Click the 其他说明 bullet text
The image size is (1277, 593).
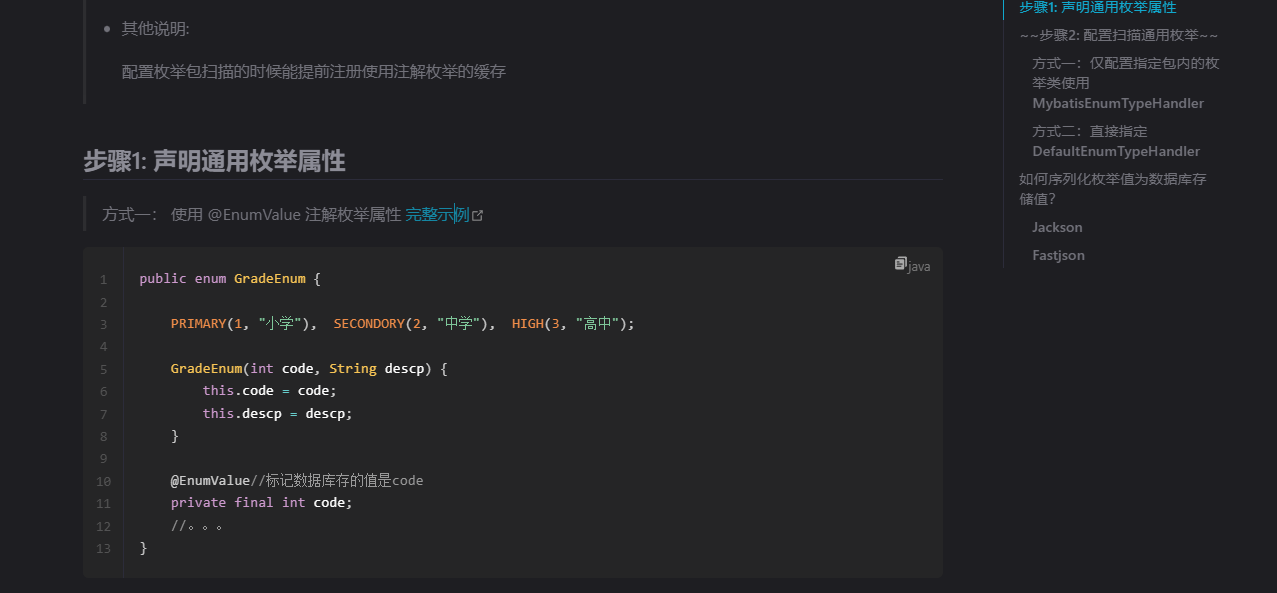(x=155, y=28)
